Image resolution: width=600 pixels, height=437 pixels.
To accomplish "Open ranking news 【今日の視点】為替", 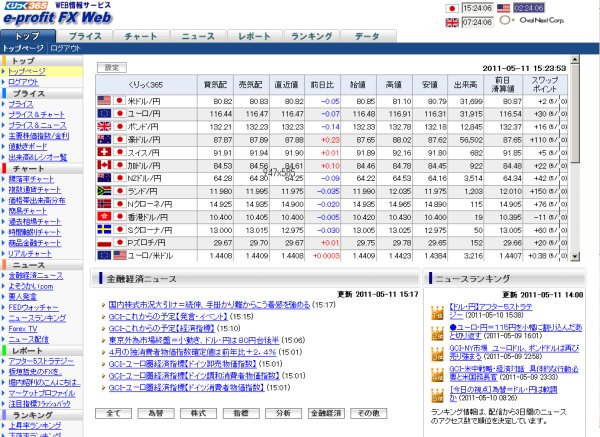I will [x=503, y=393].
